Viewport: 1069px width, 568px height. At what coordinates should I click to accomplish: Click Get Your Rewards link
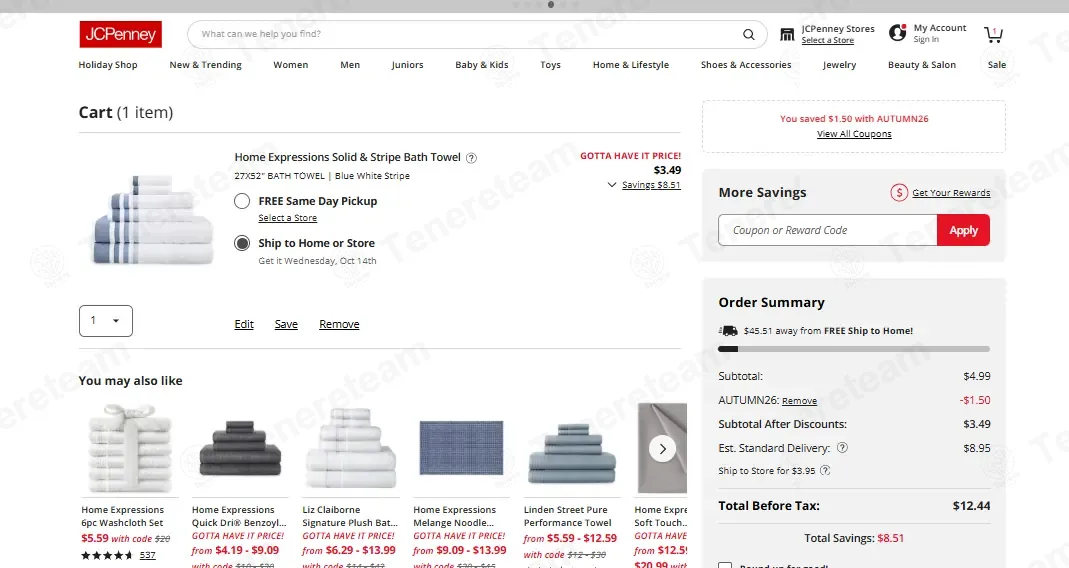pyautogui.click(x=951, y=193)
